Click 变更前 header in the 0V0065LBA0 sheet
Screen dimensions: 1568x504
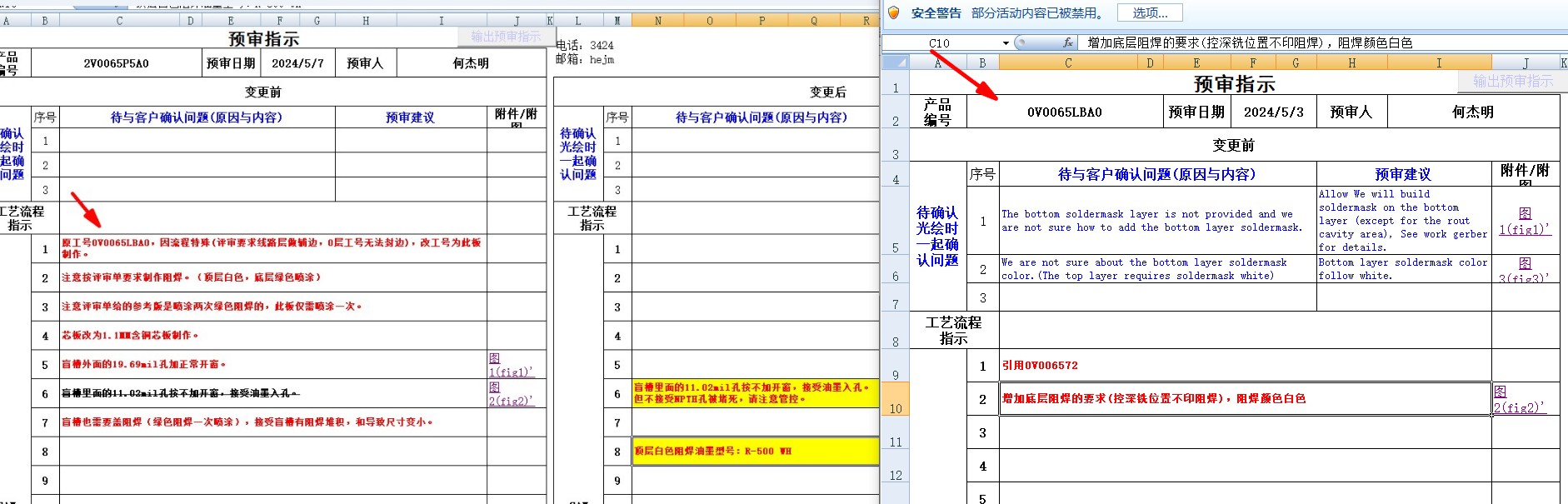[x=1234, y=146]
